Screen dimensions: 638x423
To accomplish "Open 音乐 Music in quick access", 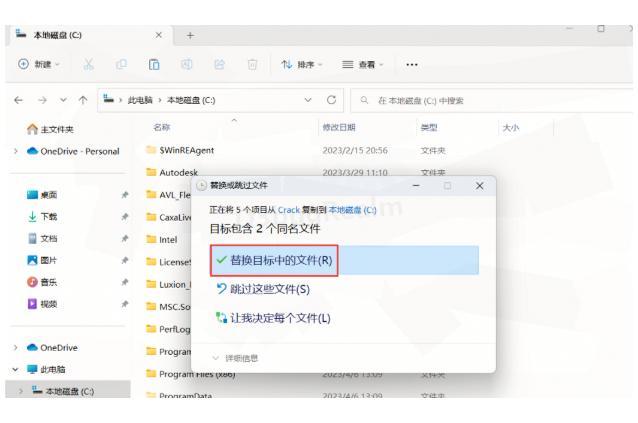I will pyautogui.click(x=42, y=282).
